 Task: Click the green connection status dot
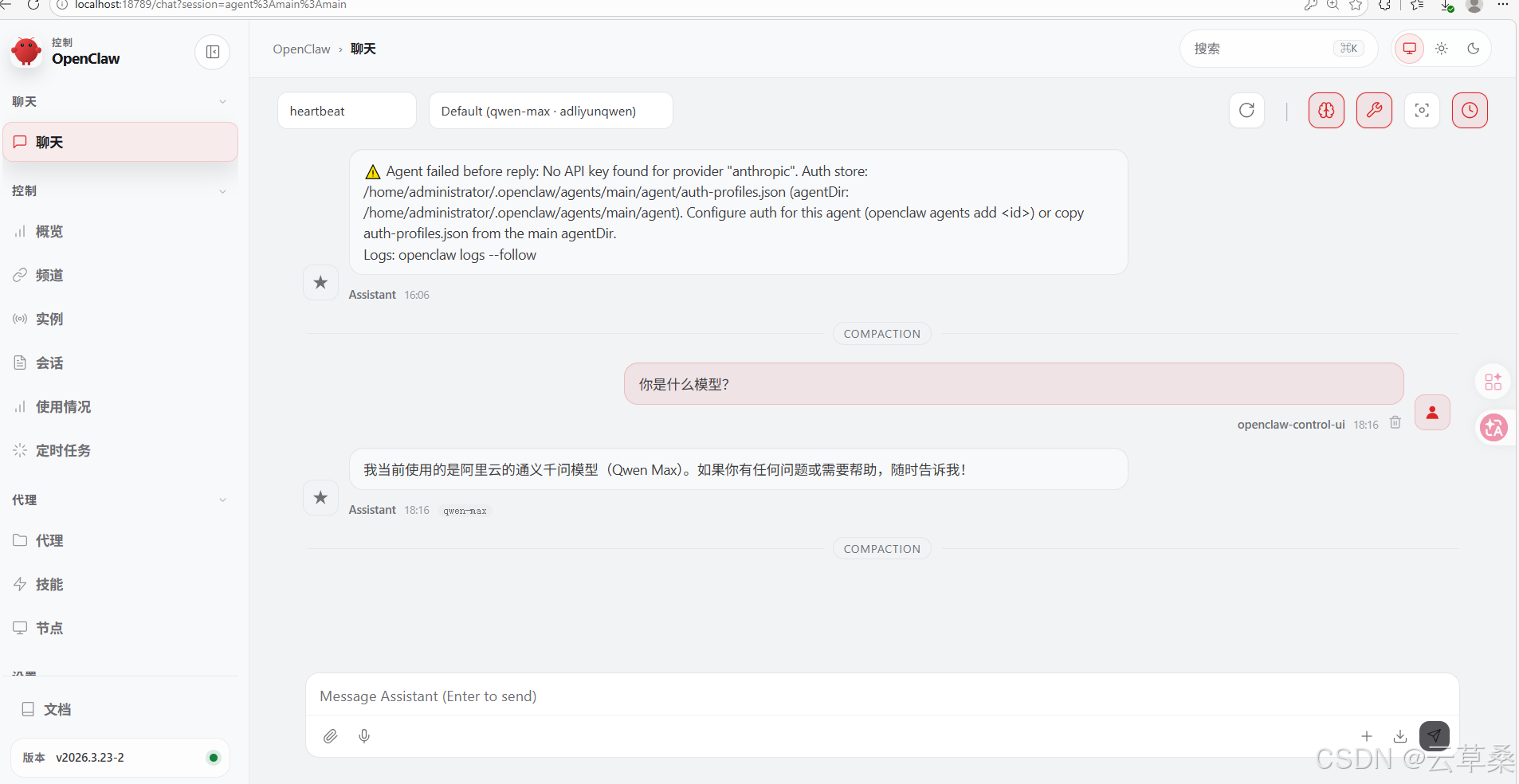click(213, 758)
